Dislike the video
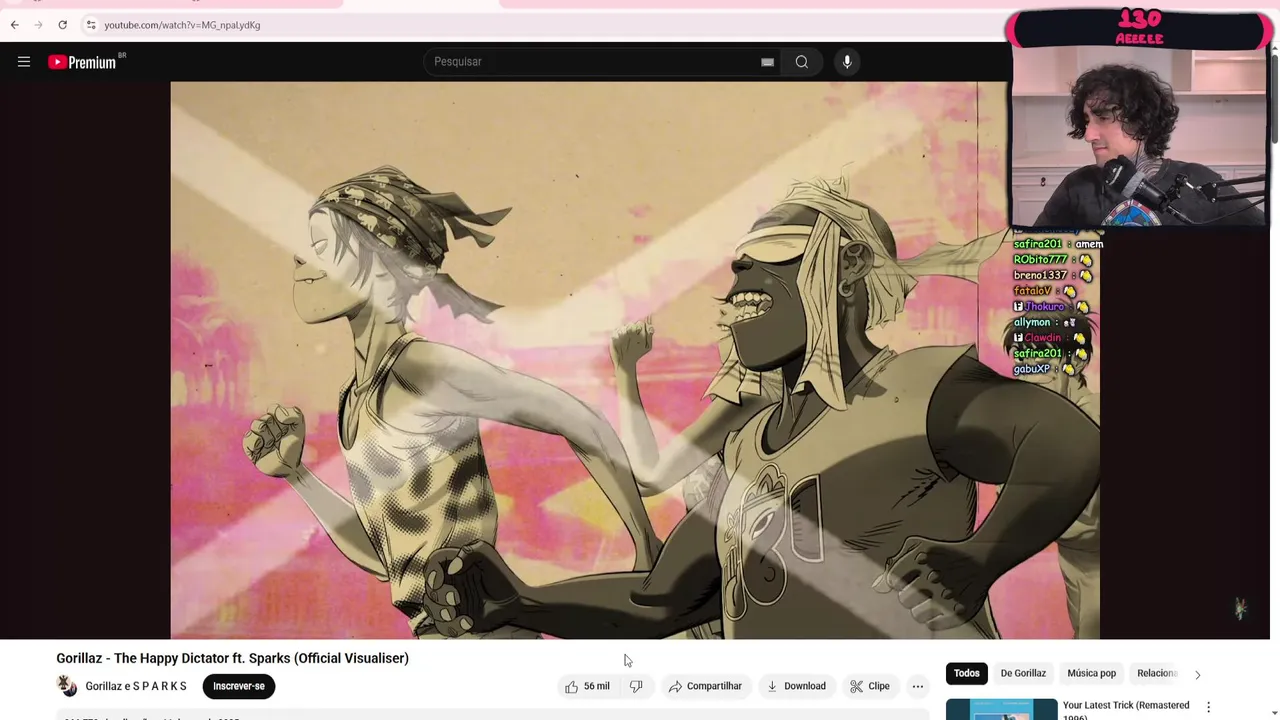The image size is (1280, 720). [636, 686]
